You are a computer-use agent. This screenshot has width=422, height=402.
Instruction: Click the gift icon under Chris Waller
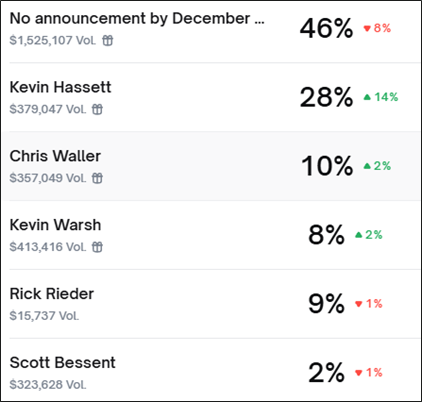(97, 178)
